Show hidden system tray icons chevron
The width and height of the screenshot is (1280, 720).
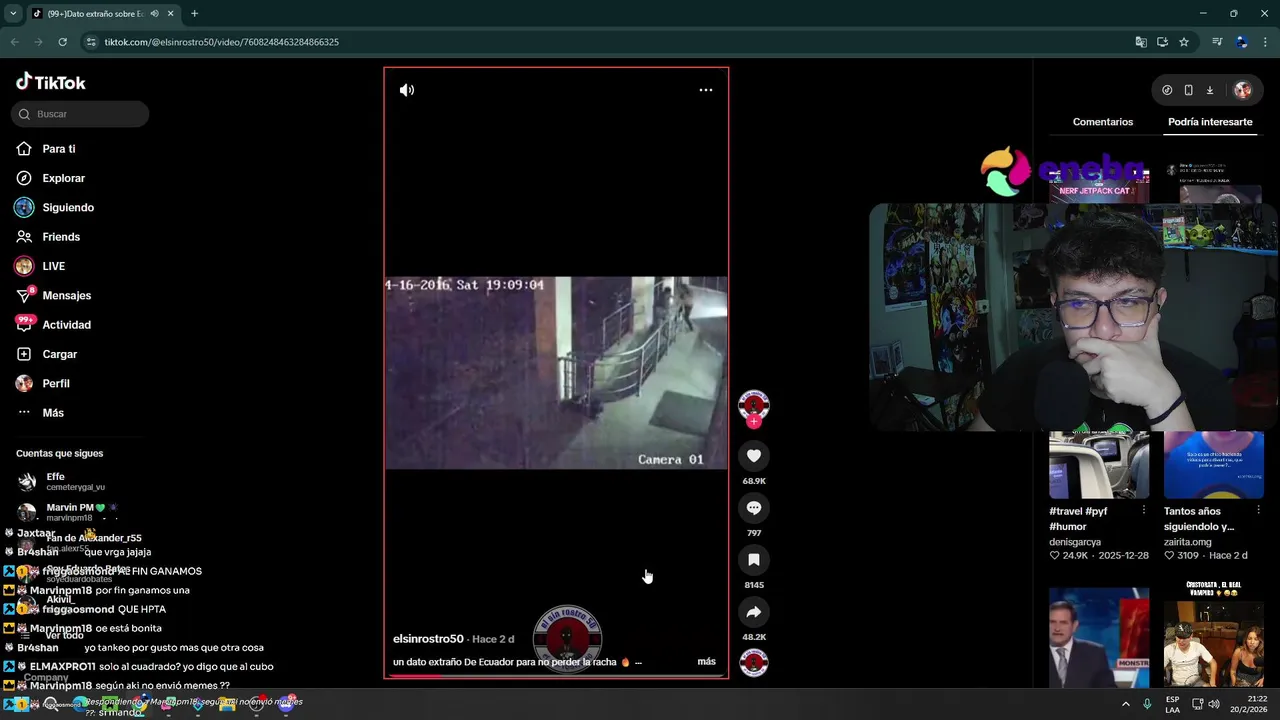(x=1125, y=704)
